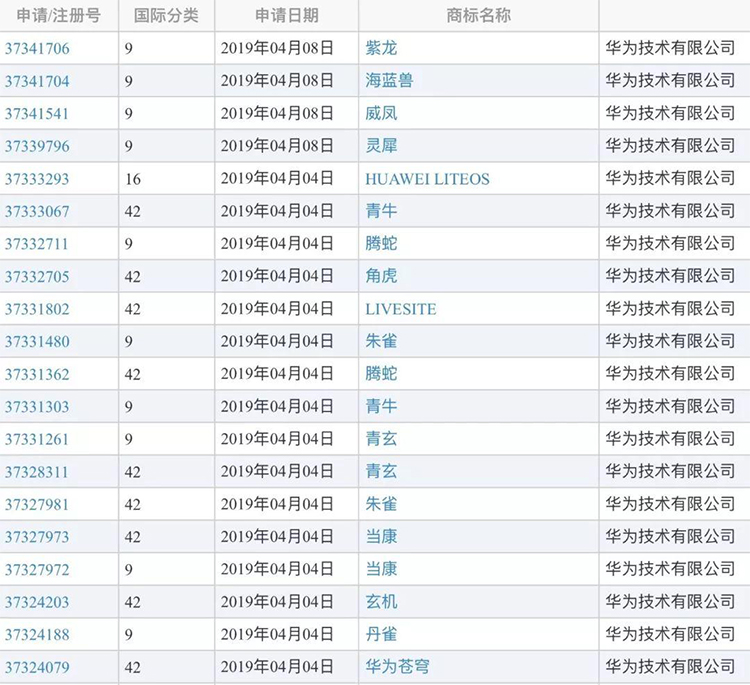This screenshot has width=750, height=685.
Task: Open application number 37324079
Action: pyautogui.click(x=37, y=667)
